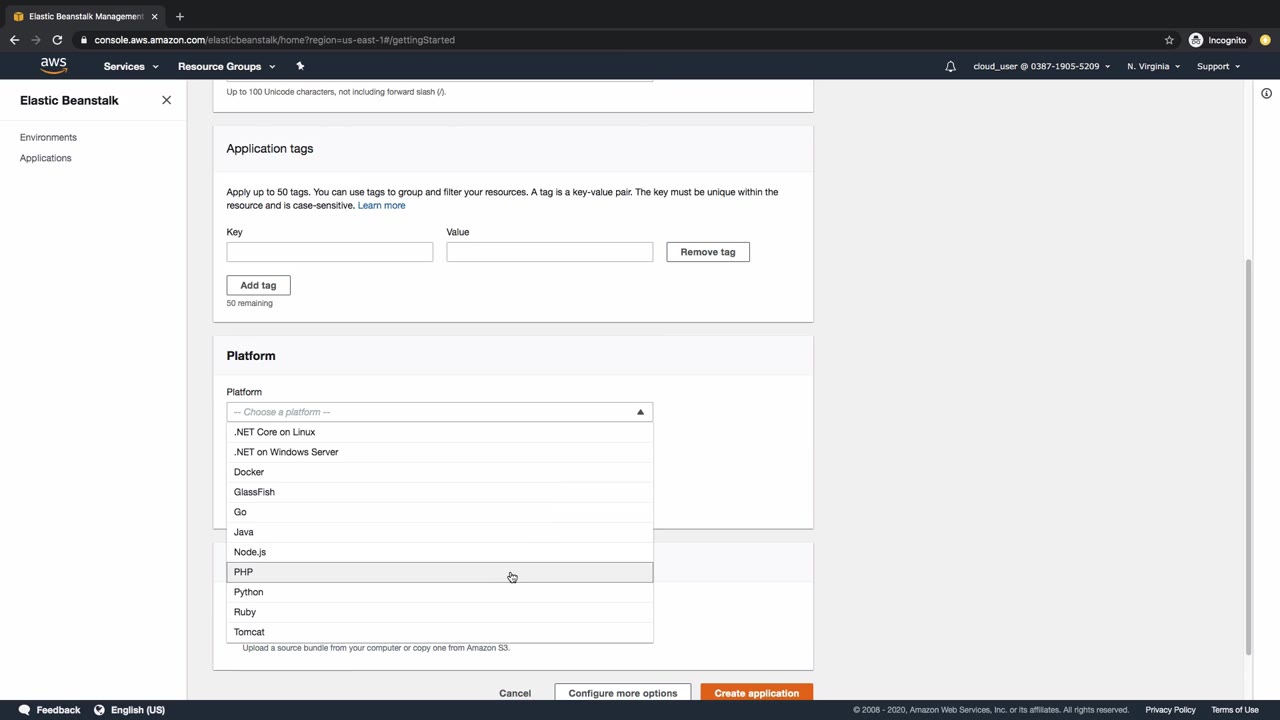Bookmark this page with the star icon
The image size is (1280, 720).
[x=1169, y=40]
